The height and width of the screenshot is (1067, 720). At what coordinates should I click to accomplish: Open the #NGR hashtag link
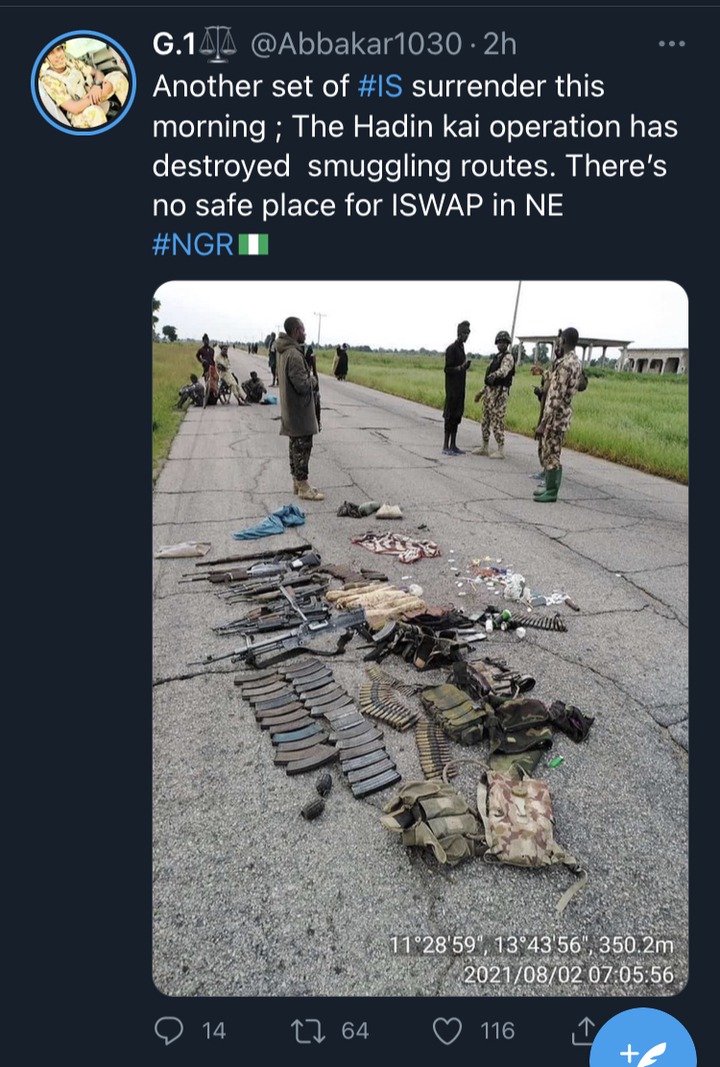(x=193, y=244)
